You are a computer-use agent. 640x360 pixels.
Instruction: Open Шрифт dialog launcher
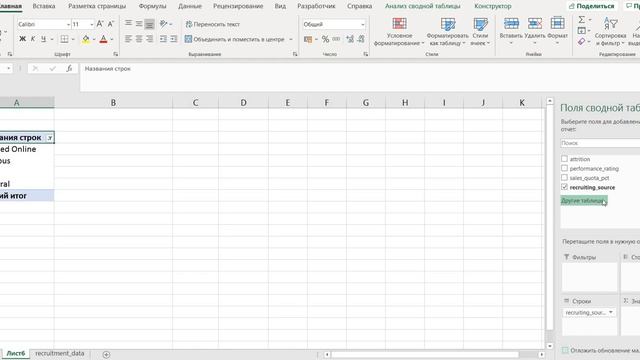coord(116,54)
